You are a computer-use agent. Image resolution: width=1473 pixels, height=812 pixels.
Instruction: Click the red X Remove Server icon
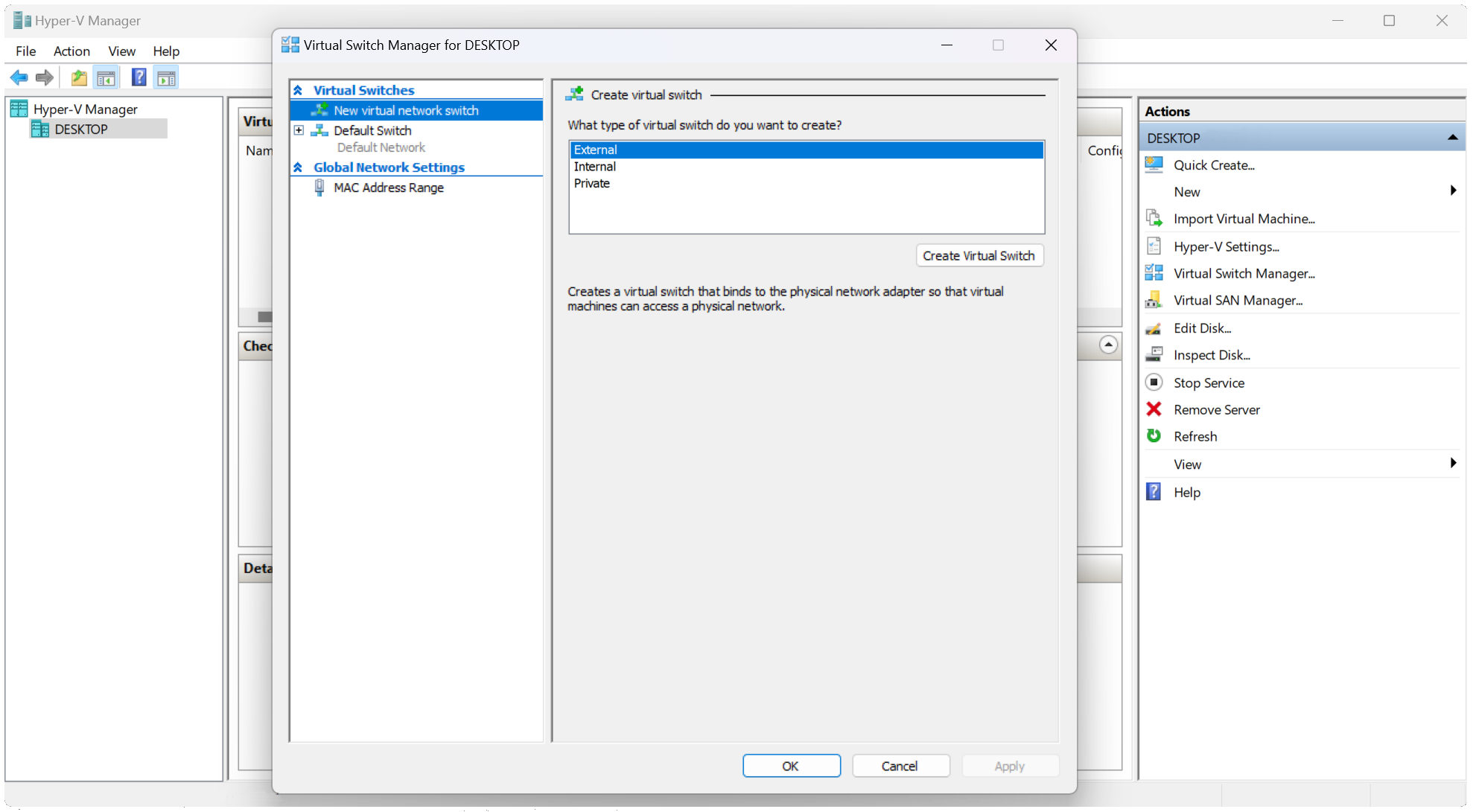point(1154,409)
